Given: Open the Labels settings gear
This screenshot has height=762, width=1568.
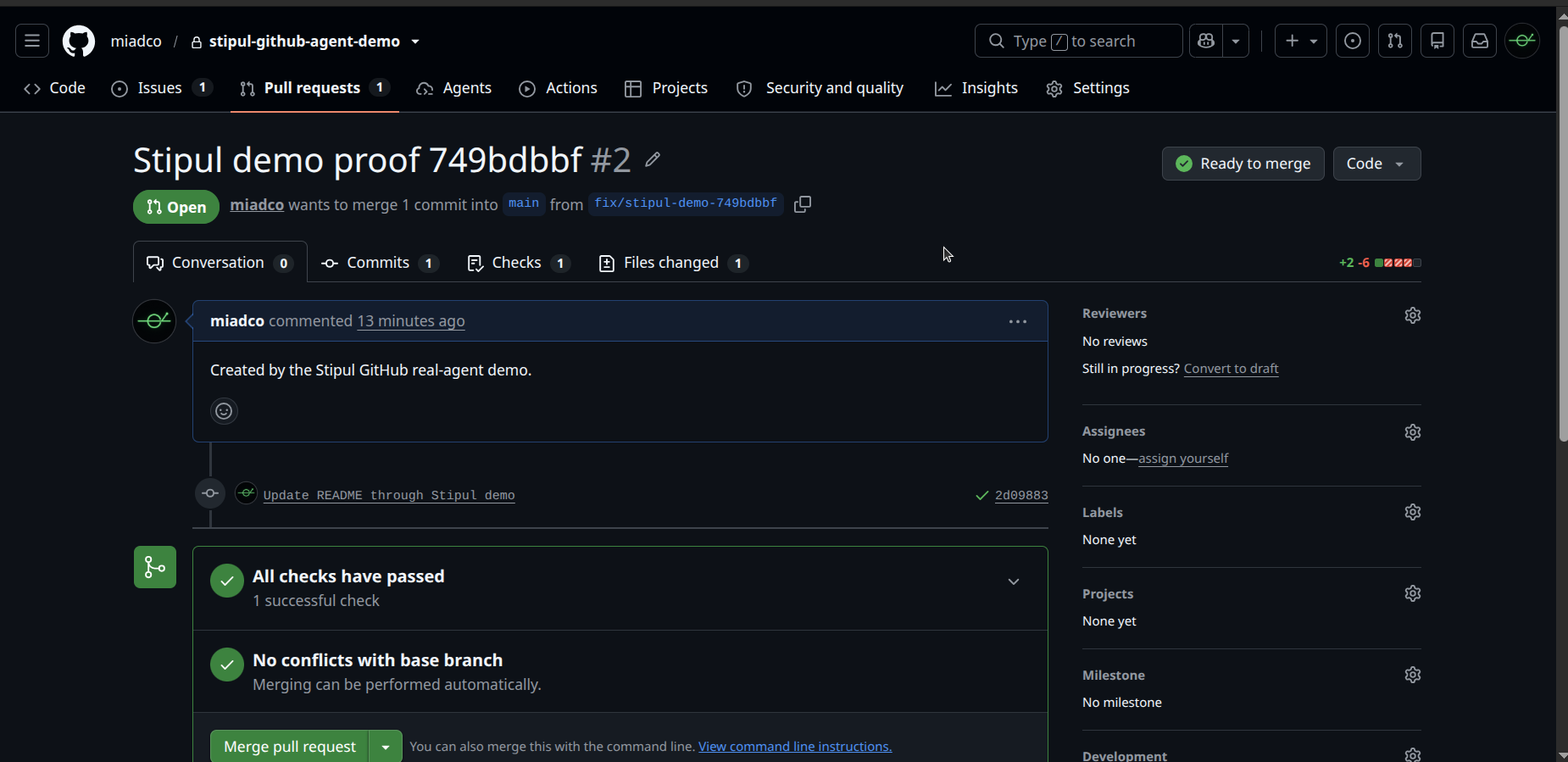Looking at the screenshot, I should (x=1412, y=512).
